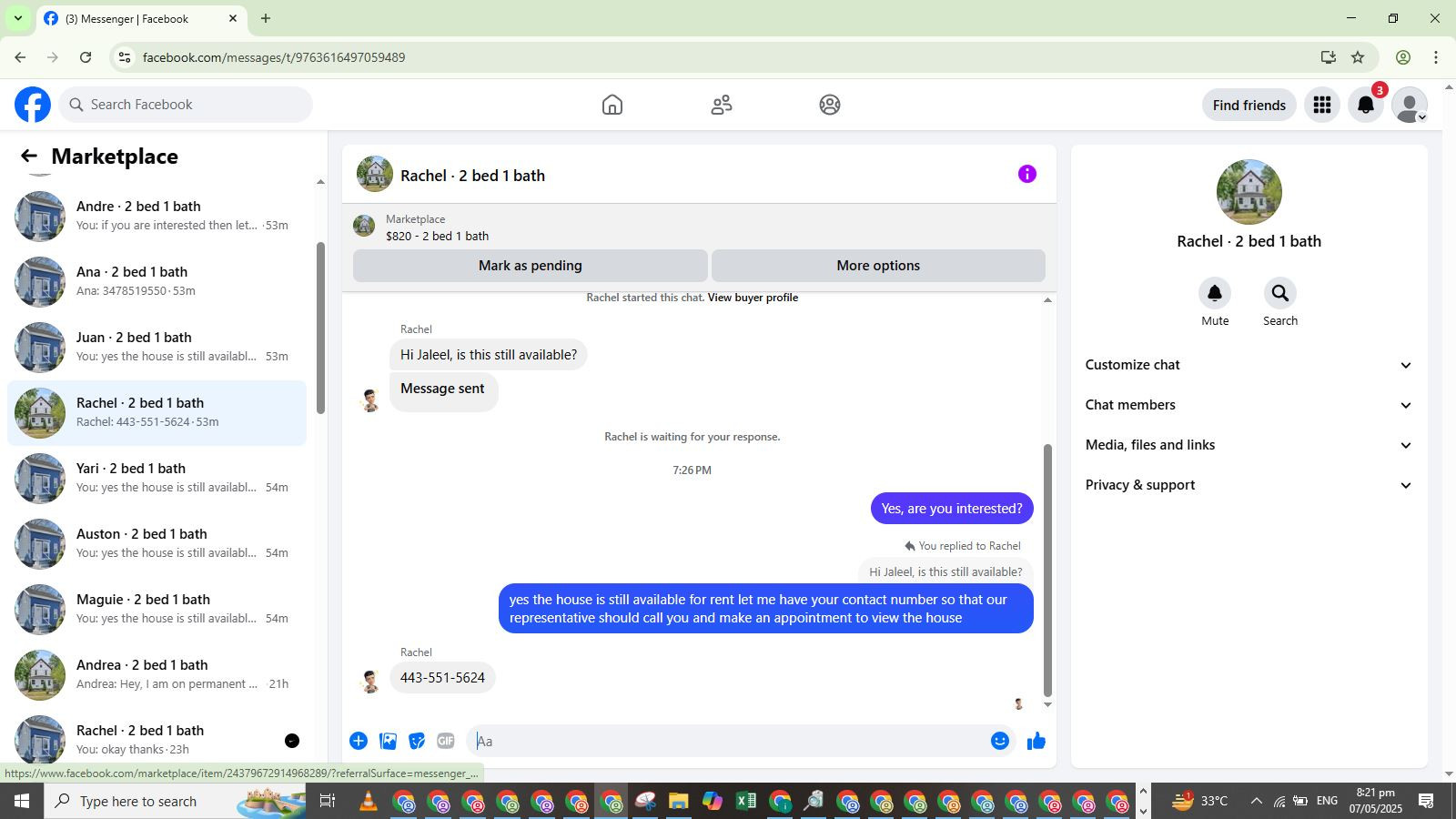The height and width of the screenshot is (819, 1456).
Task: Open the $820 - 2 bed 1 bath listing
Action: click(x=437, y=236)
